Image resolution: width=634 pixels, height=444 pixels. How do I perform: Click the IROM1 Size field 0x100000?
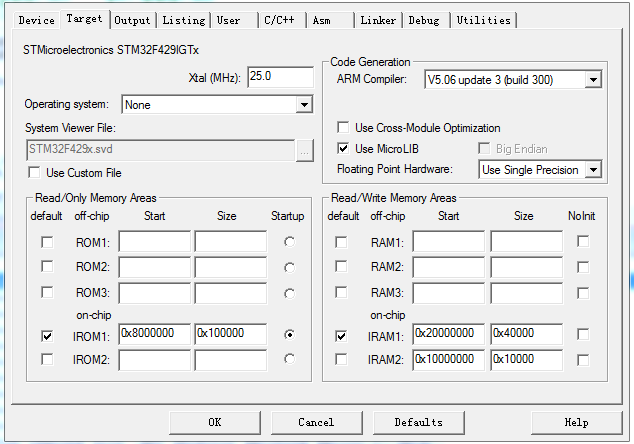click(230, 334)
